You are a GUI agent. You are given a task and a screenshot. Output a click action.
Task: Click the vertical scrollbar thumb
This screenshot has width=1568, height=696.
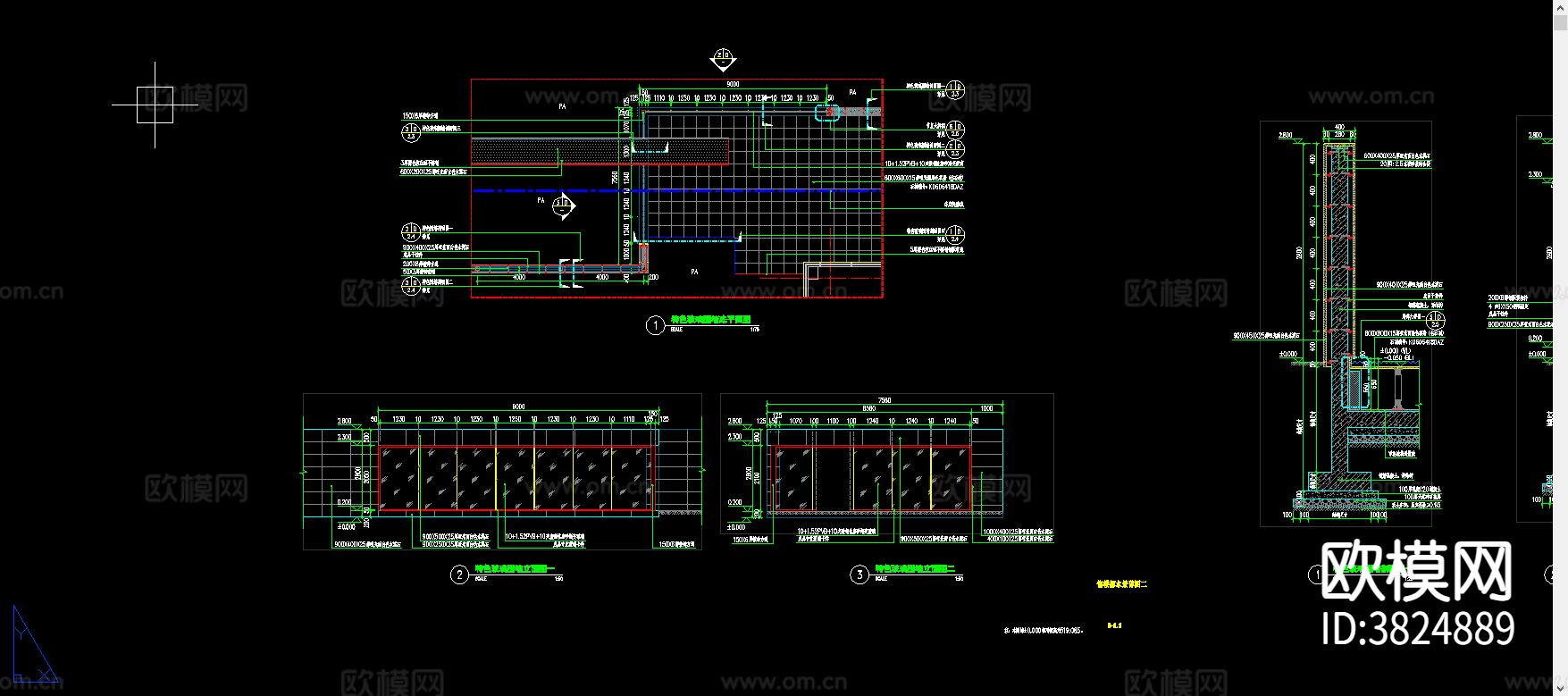1560,22
